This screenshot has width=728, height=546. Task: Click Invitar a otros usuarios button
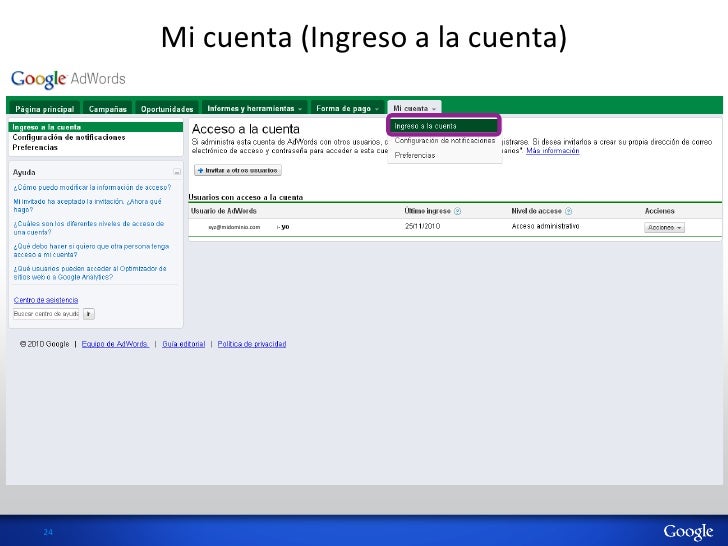point(238,170)
